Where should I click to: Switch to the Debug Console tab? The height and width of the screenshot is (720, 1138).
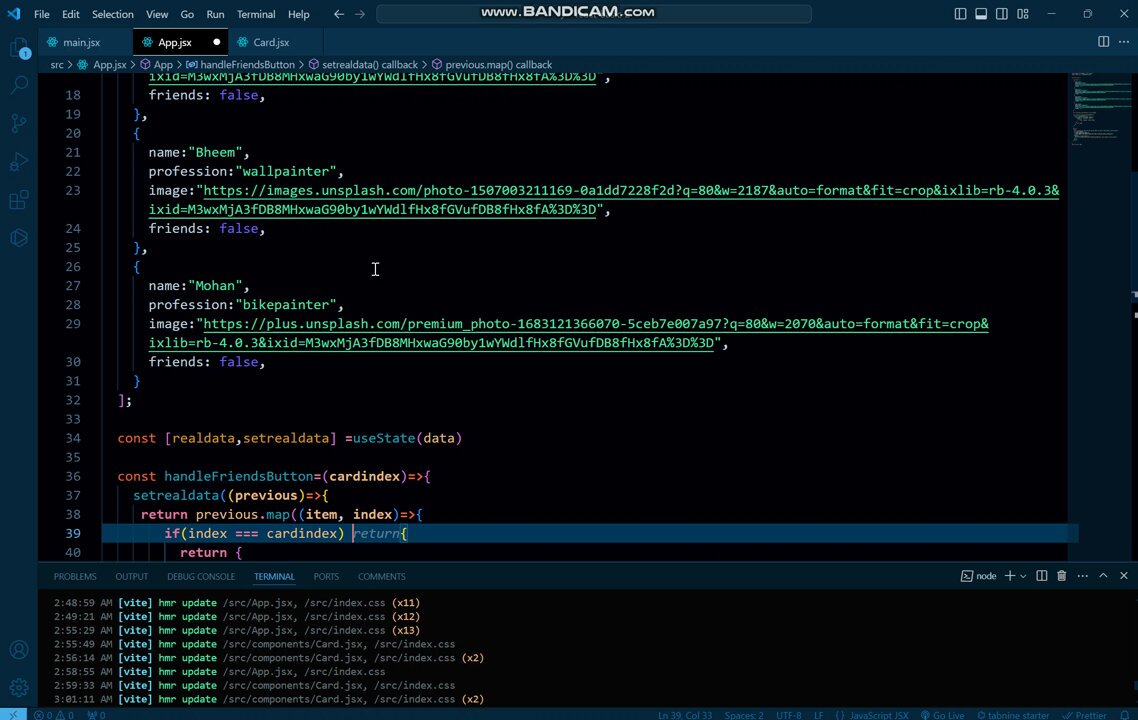click(201, 576)
